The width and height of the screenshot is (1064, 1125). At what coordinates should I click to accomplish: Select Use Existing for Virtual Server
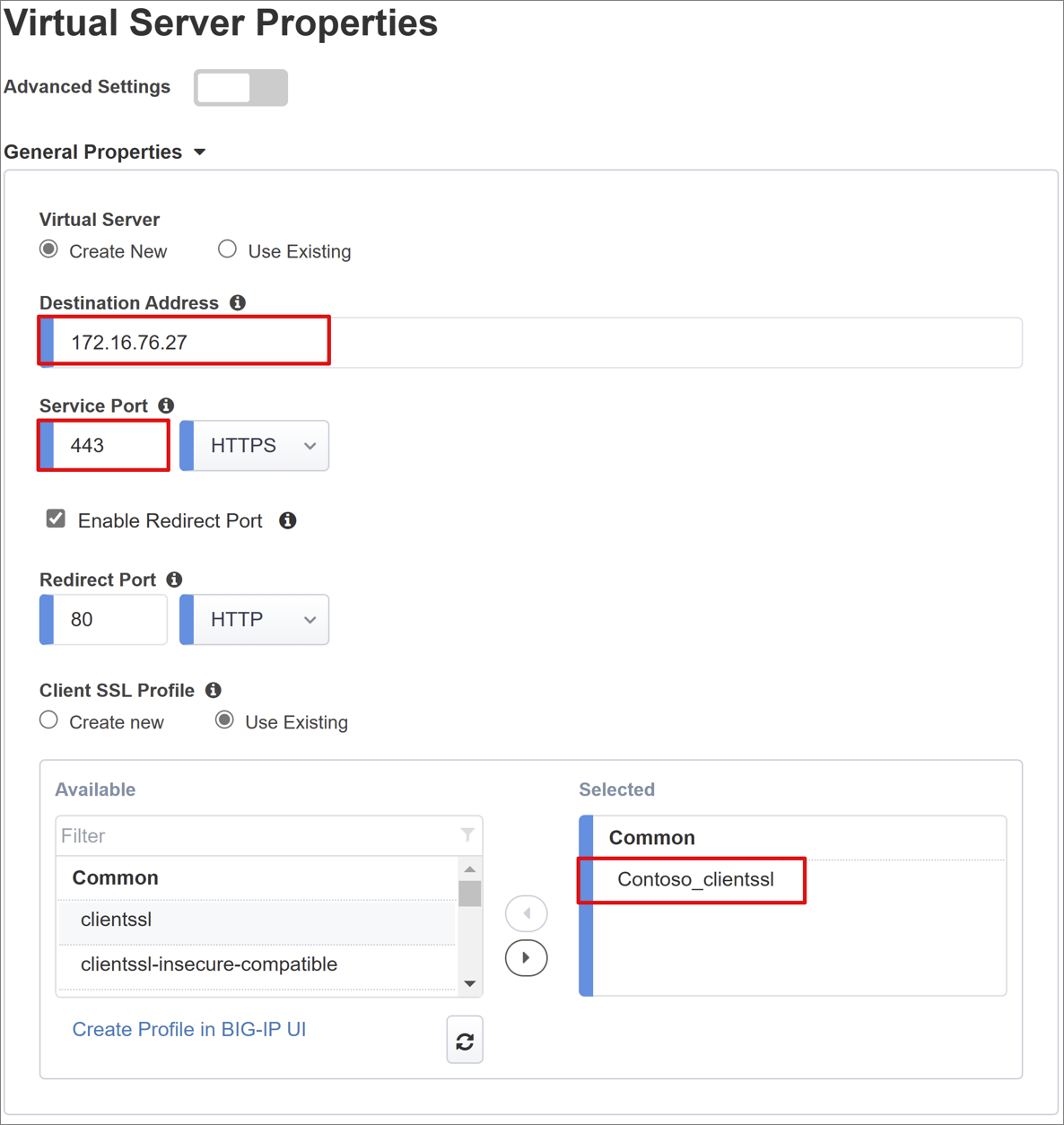227,249
